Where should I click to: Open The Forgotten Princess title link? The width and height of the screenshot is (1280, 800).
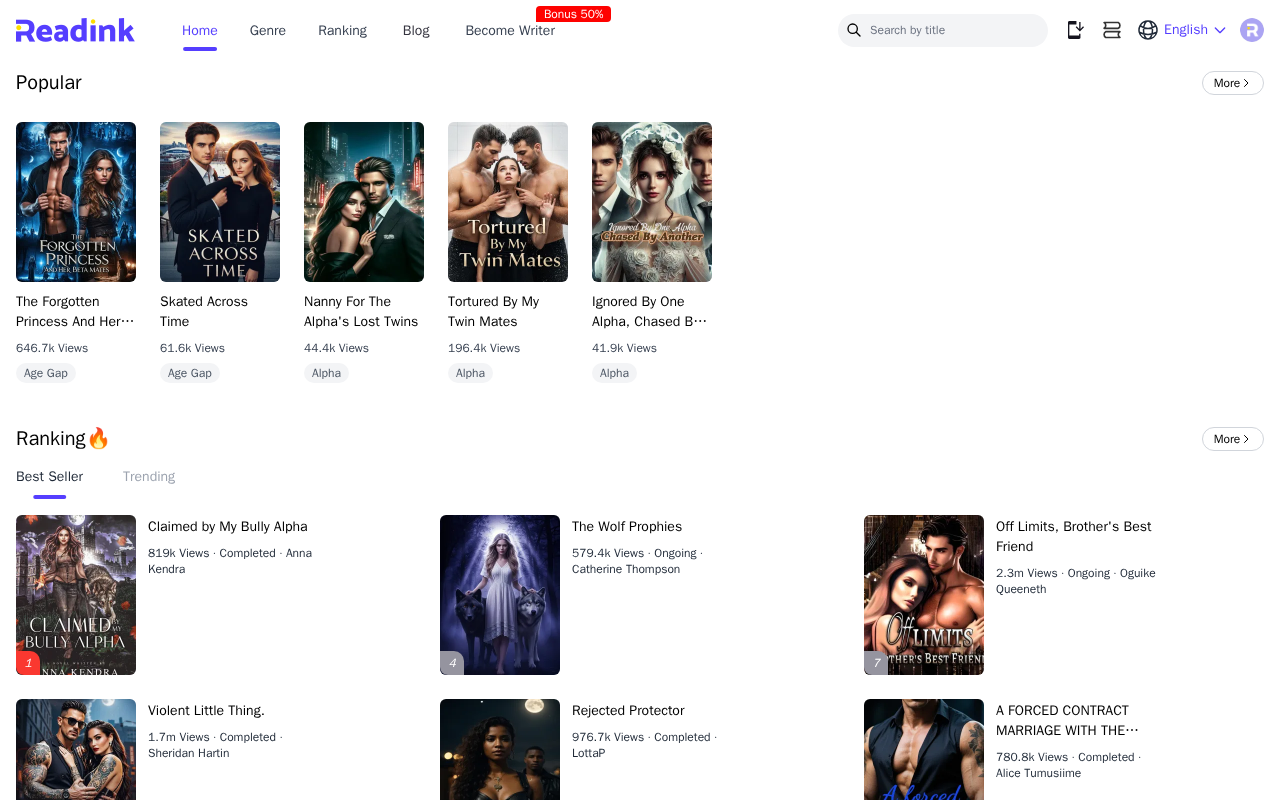click(x=76, y=312)
